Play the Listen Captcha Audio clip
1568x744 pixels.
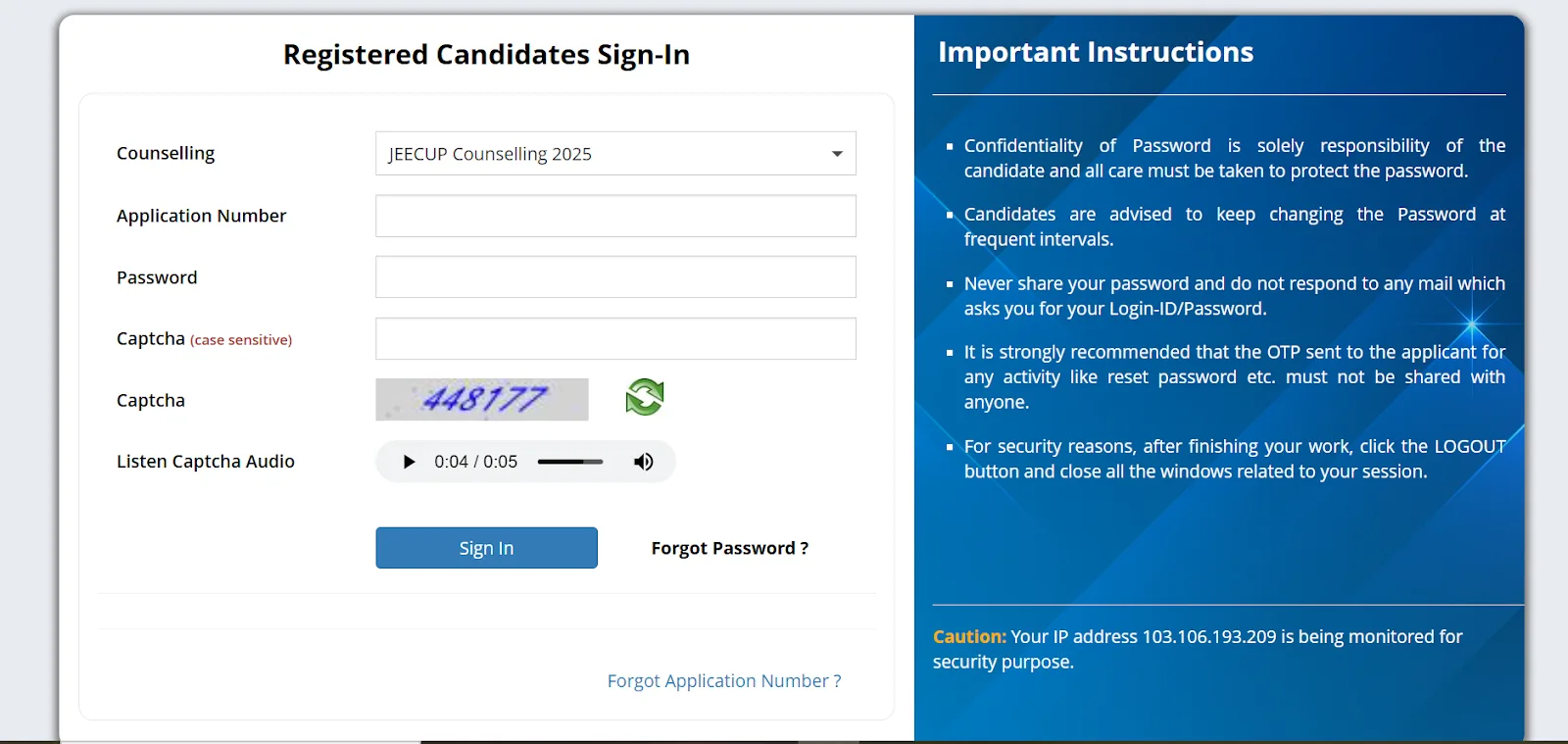pos(408,461)
